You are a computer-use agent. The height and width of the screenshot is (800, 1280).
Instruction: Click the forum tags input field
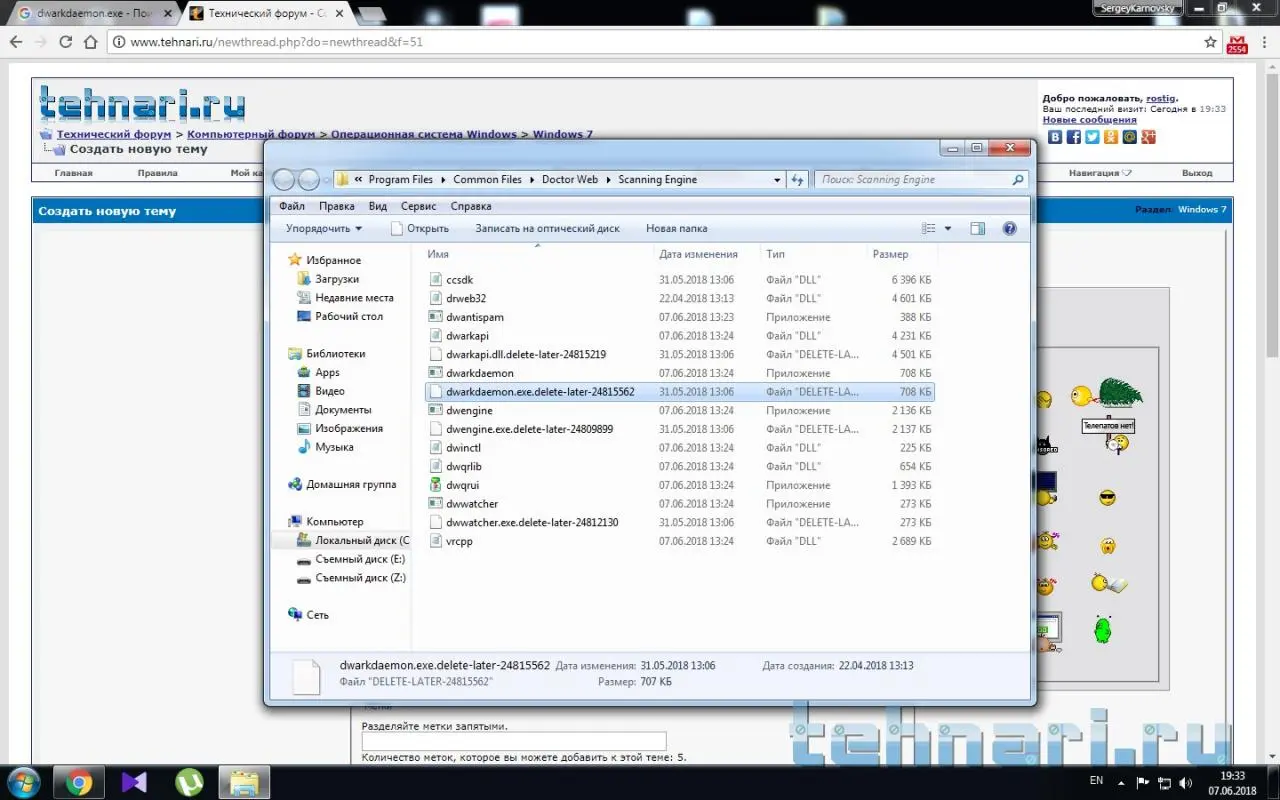point(514,741)
